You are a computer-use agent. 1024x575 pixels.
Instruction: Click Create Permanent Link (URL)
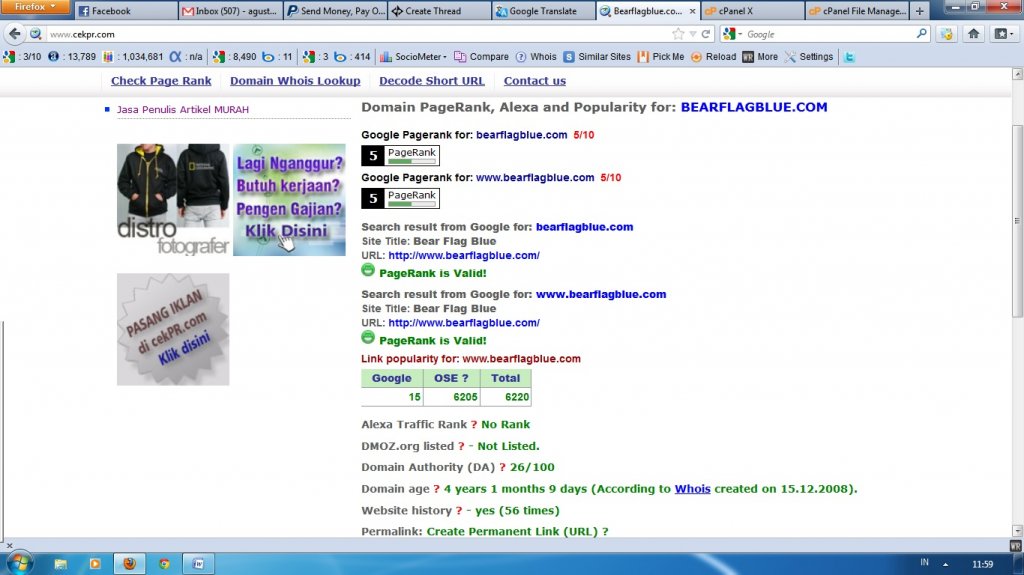513,531
